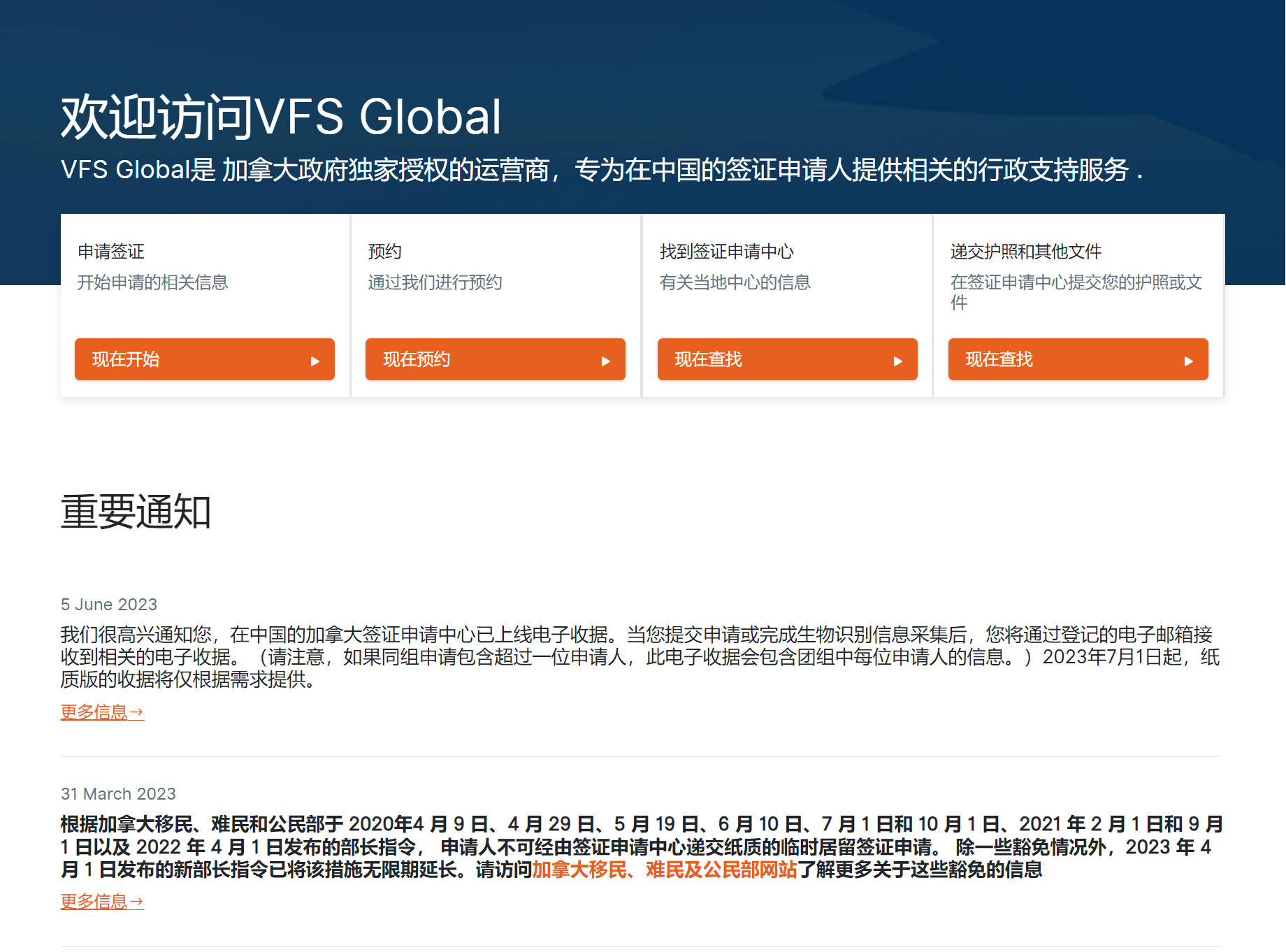Click the 有关当地中心的信息 description text
1286x952 pixels.
point(735,282)
